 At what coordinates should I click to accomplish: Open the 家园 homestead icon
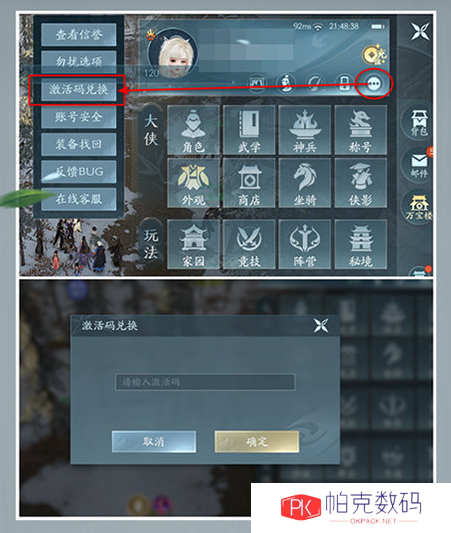[x=193, y=244]
